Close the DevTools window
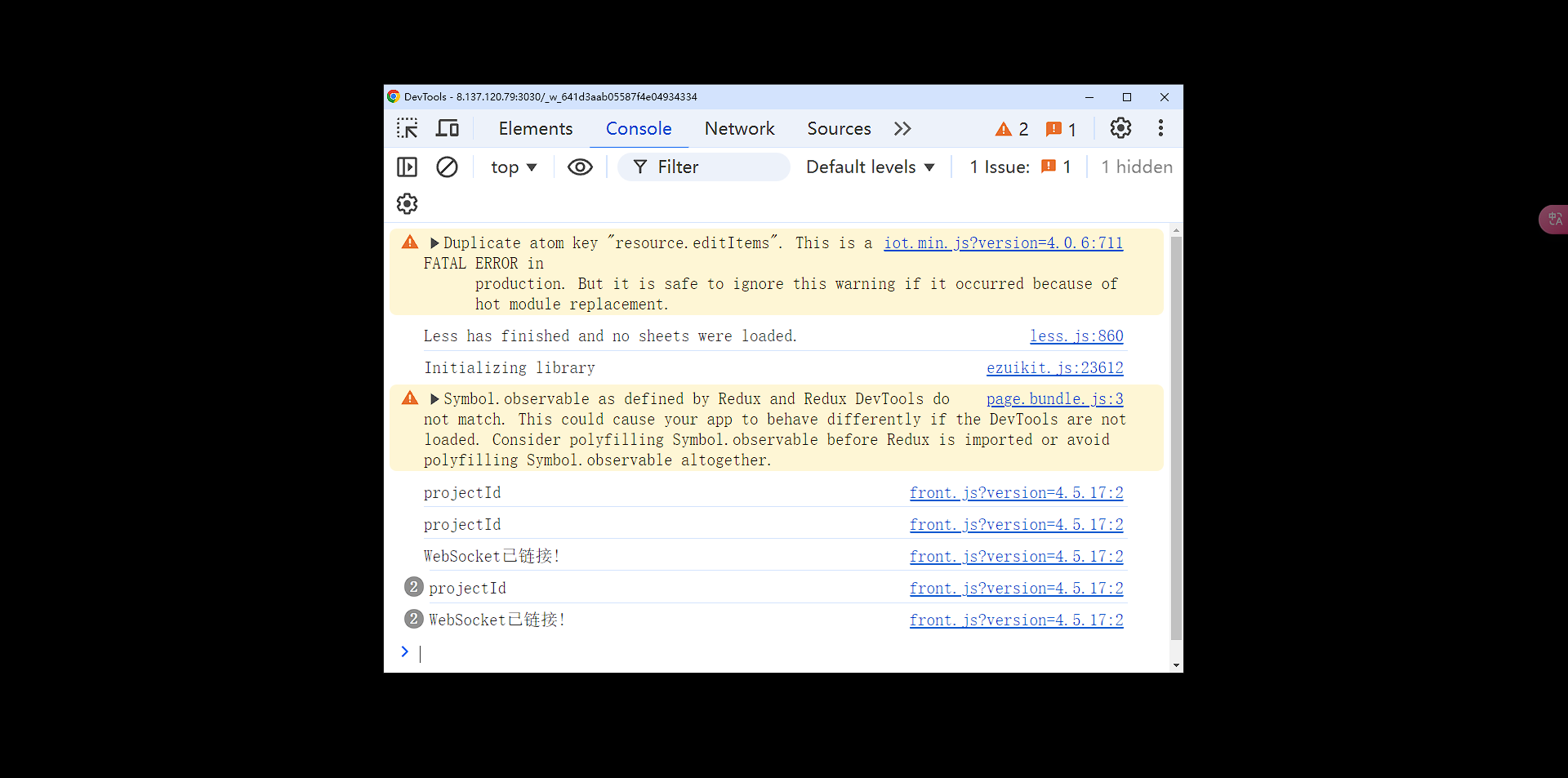1568x778 pixels. [x=1165, y=97]
